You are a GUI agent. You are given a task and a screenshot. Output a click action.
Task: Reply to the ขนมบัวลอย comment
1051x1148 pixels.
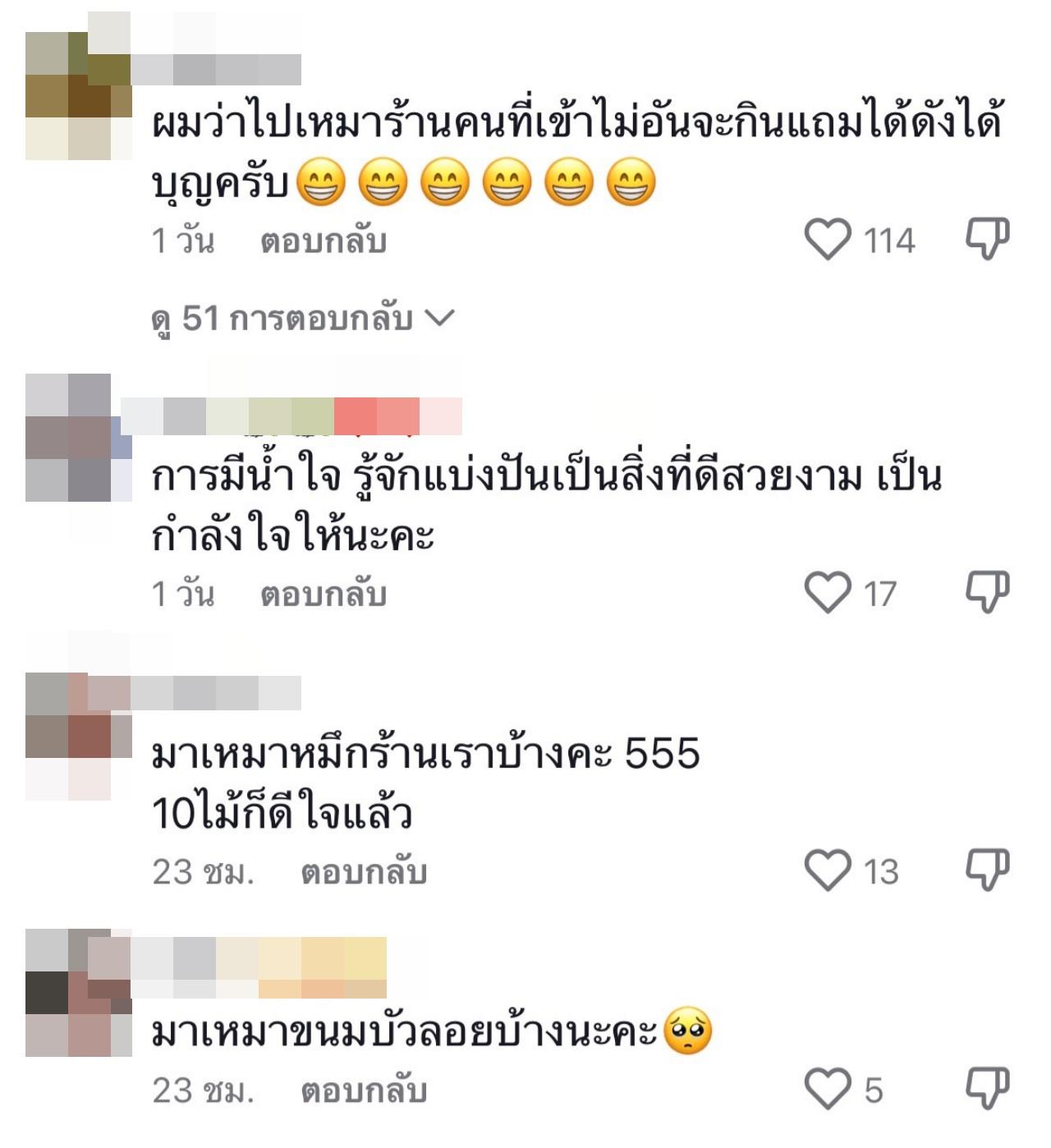coord(364,1091)
